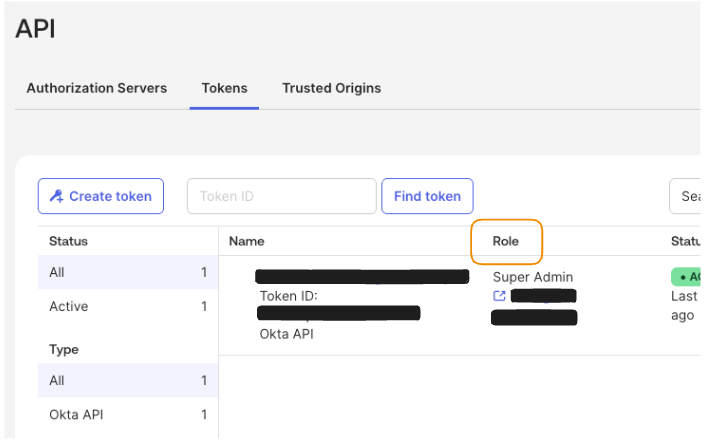Click the Name column header

(246, 241)
